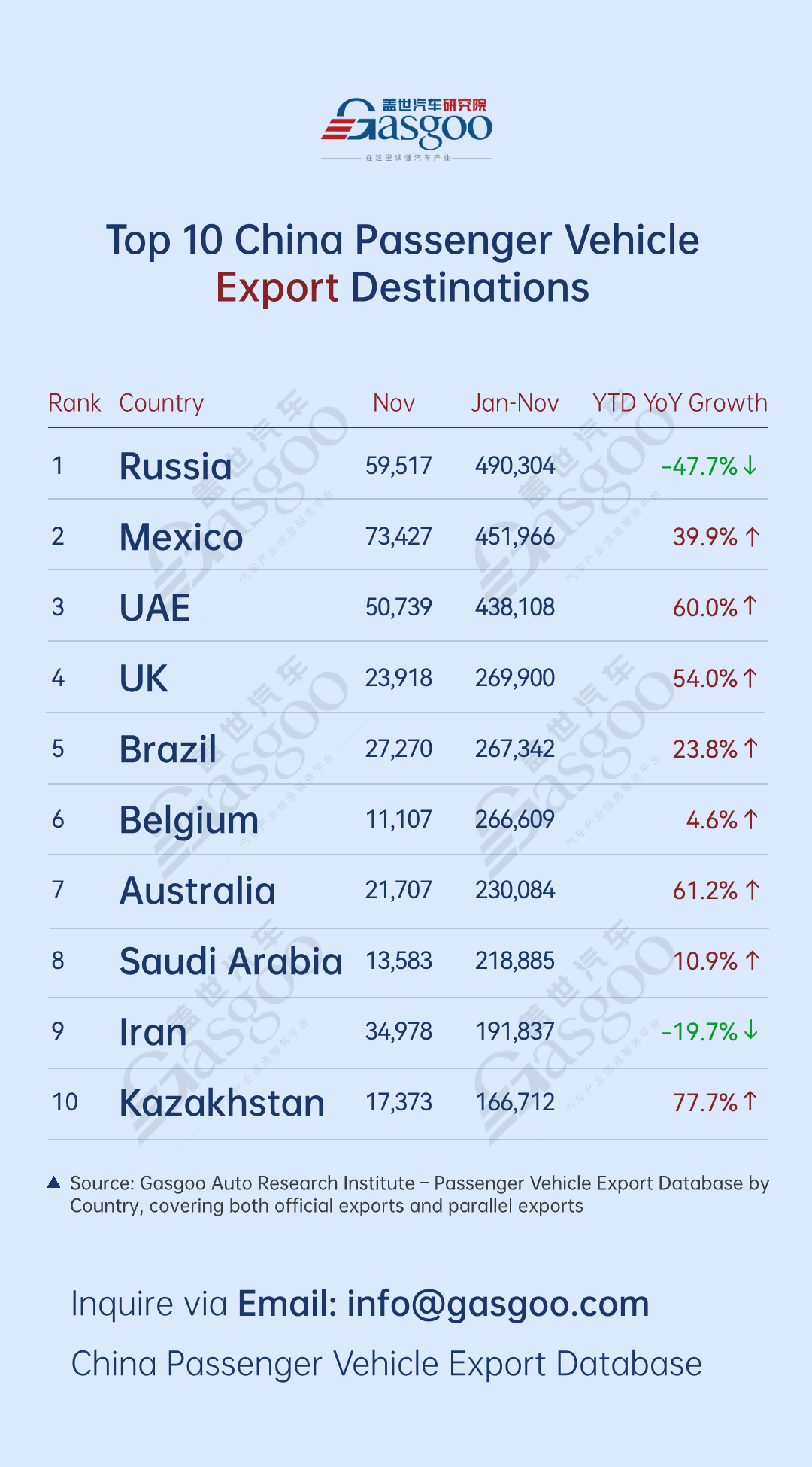Click the down arrow beside Russia's -47.7%
Screen dimensions: 812x1467
[x=750, y=466]
